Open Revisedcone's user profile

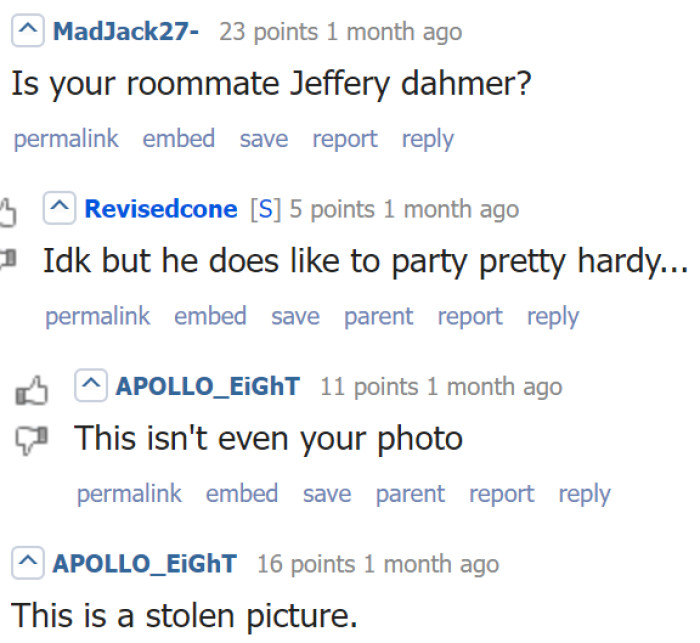pyautogui.click(x=162, y=209)
